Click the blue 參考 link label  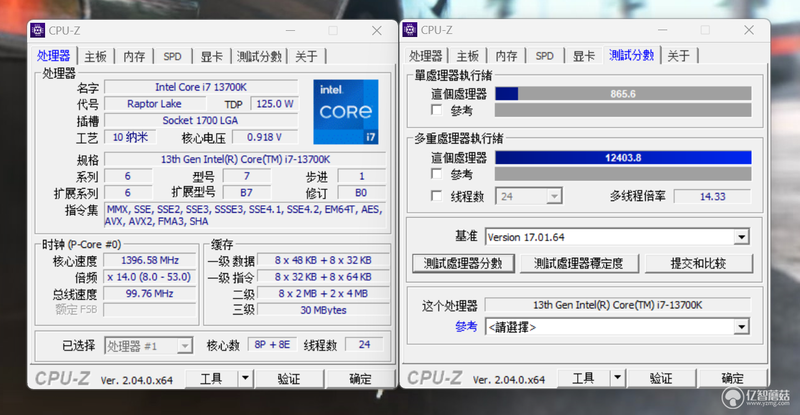(x=466, y=327)
